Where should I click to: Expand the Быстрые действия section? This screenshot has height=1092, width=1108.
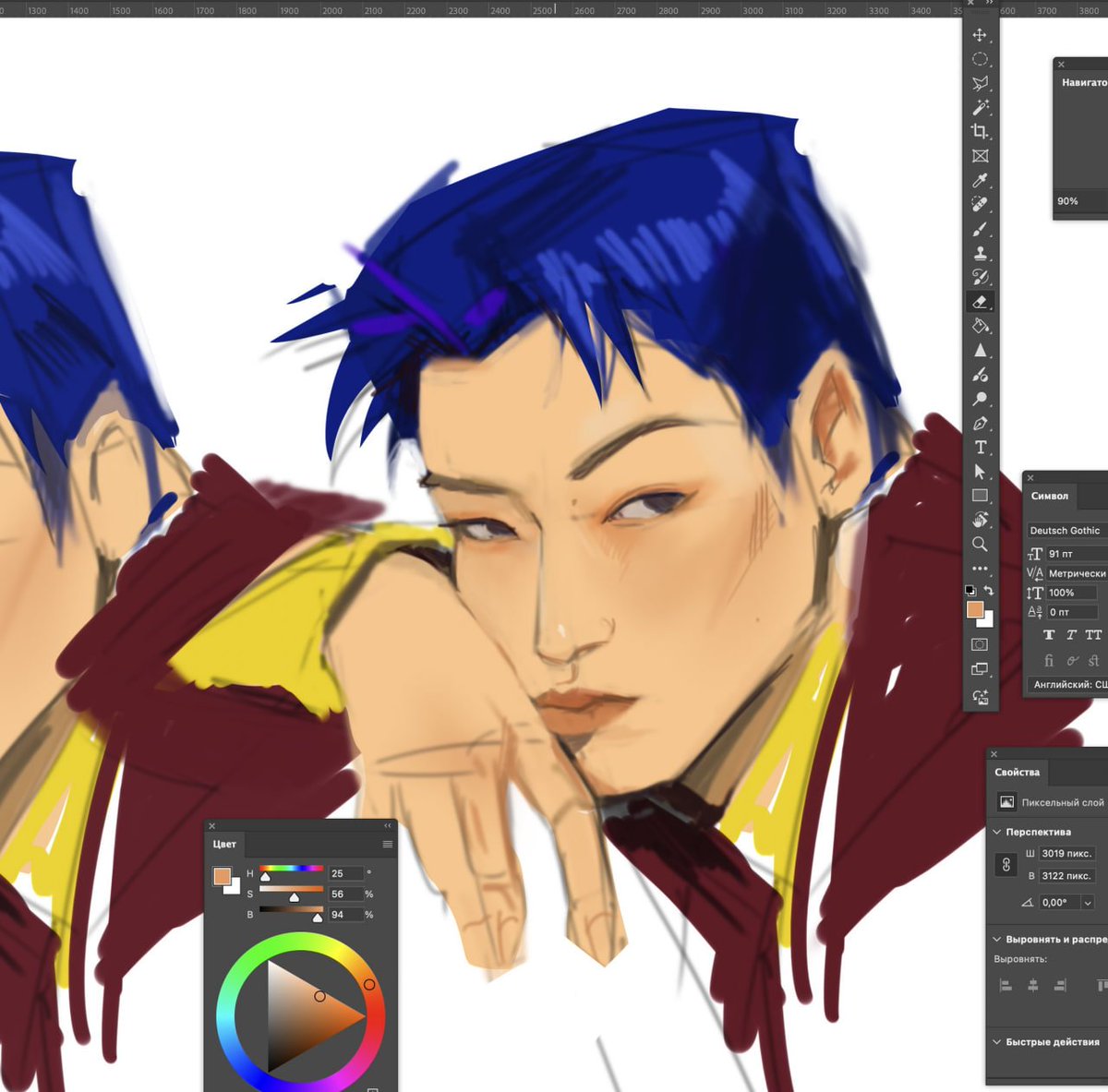click(x=997, y=1040)
